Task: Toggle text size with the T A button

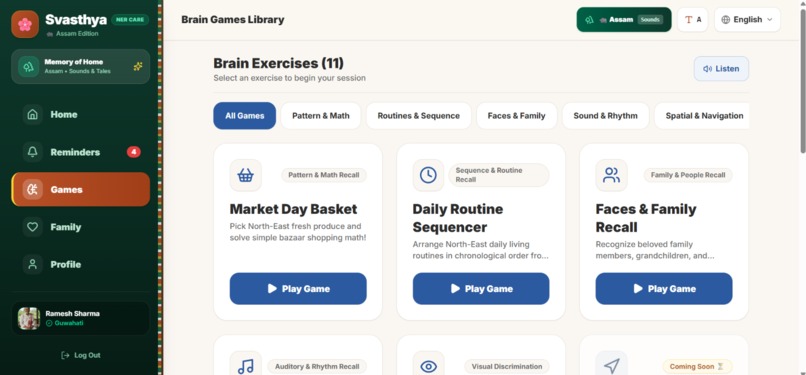Action: 692,20
